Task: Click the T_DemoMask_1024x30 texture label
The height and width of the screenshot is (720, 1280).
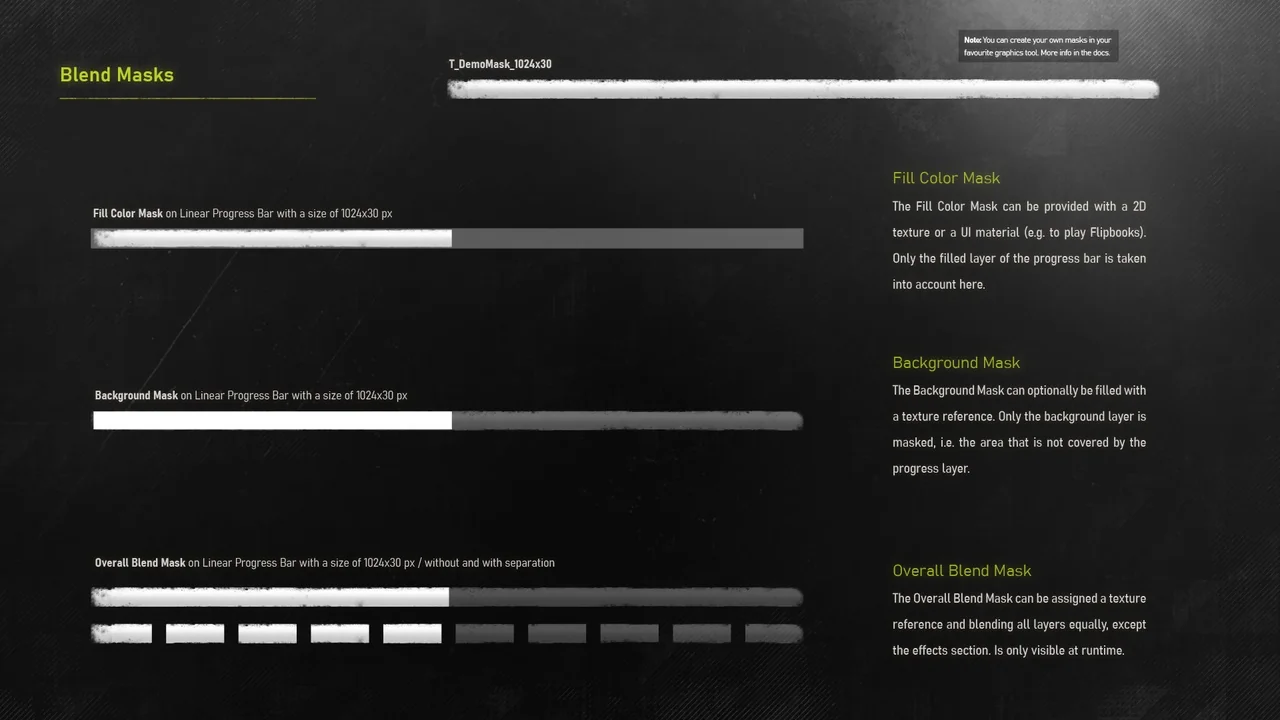Action: coord(500,64)
